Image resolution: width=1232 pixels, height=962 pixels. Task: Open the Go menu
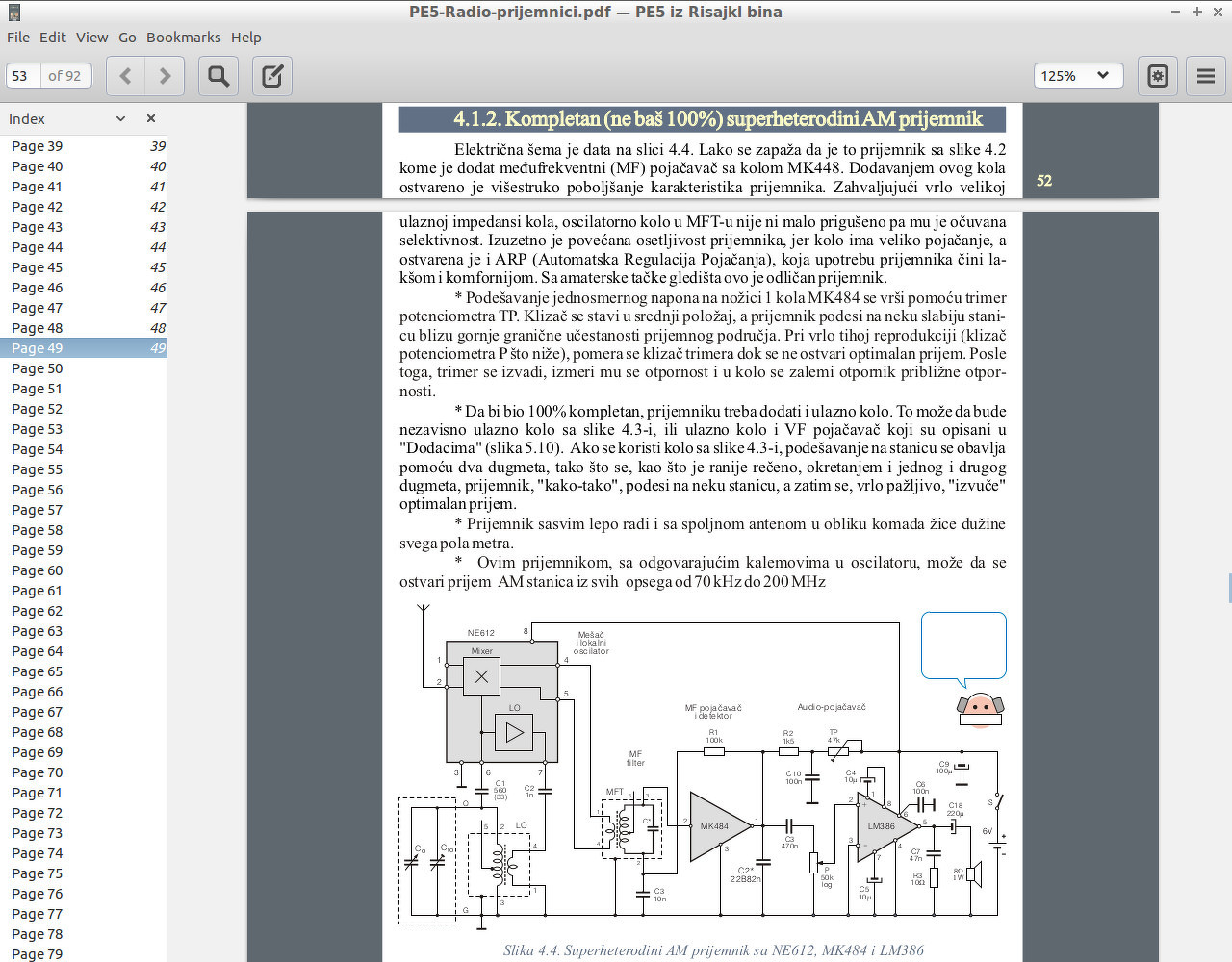click(127, 38)
